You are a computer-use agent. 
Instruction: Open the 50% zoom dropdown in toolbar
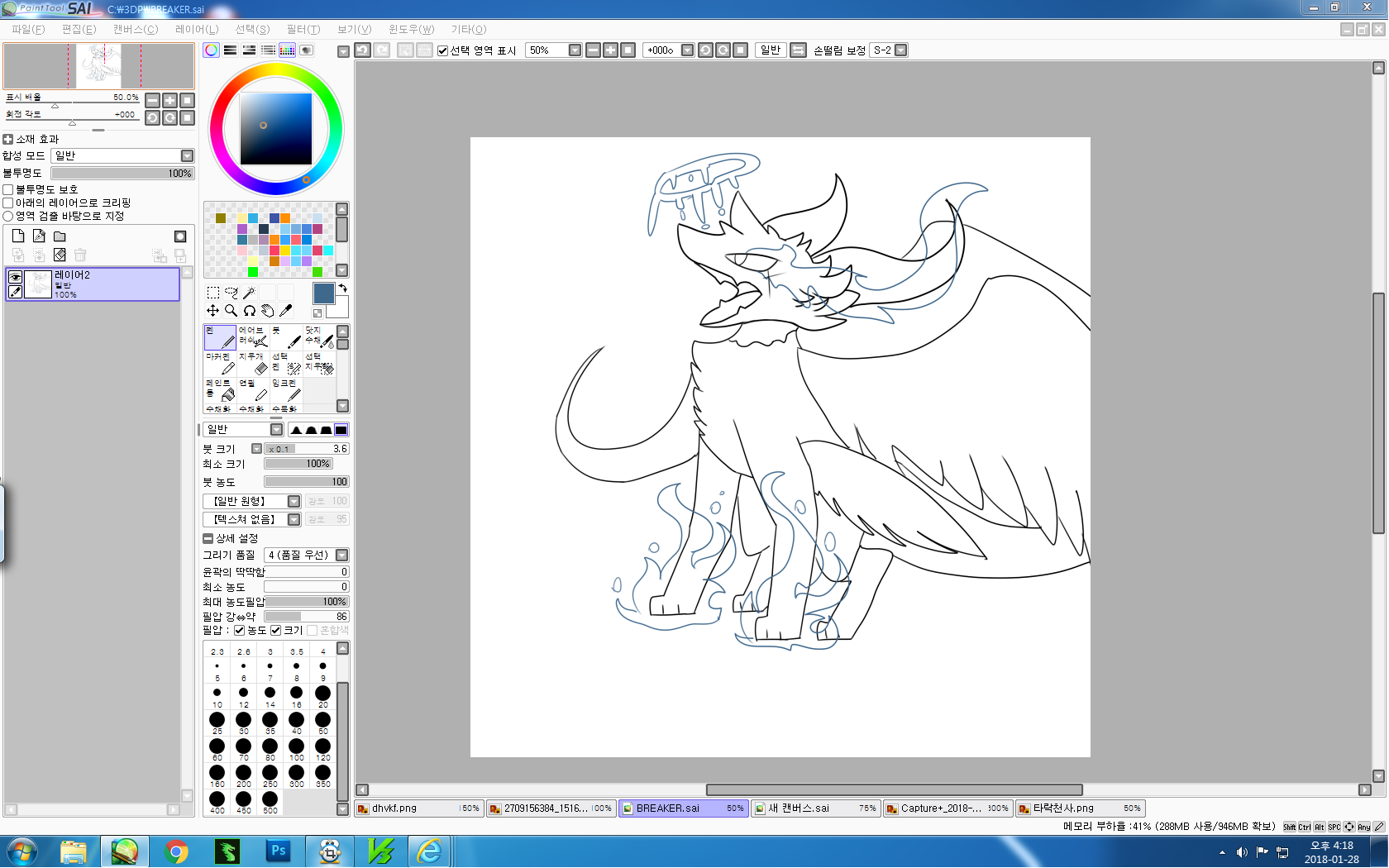click(x=575, y=50)
